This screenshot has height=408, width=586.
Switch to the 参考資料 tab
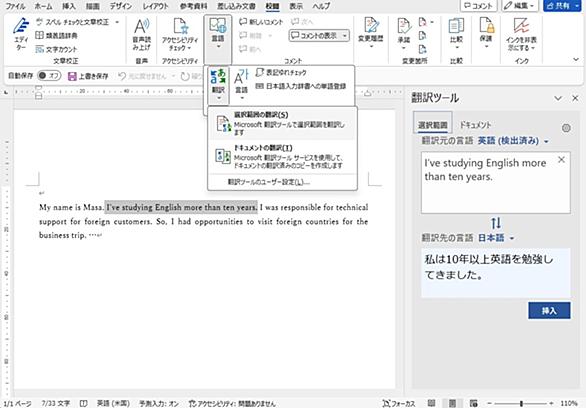point(194,6)
